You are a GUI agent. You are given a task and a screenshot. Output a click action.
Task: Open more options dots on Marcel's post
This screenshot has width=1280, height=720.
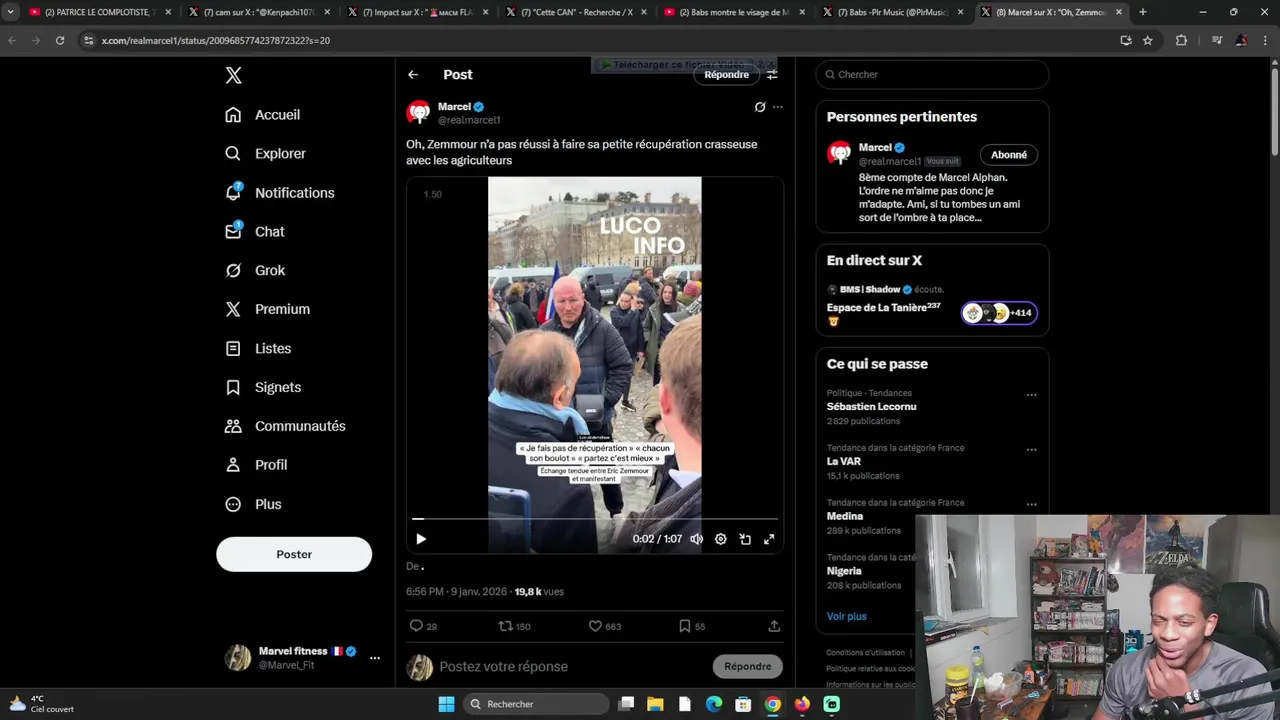[777, 107]
